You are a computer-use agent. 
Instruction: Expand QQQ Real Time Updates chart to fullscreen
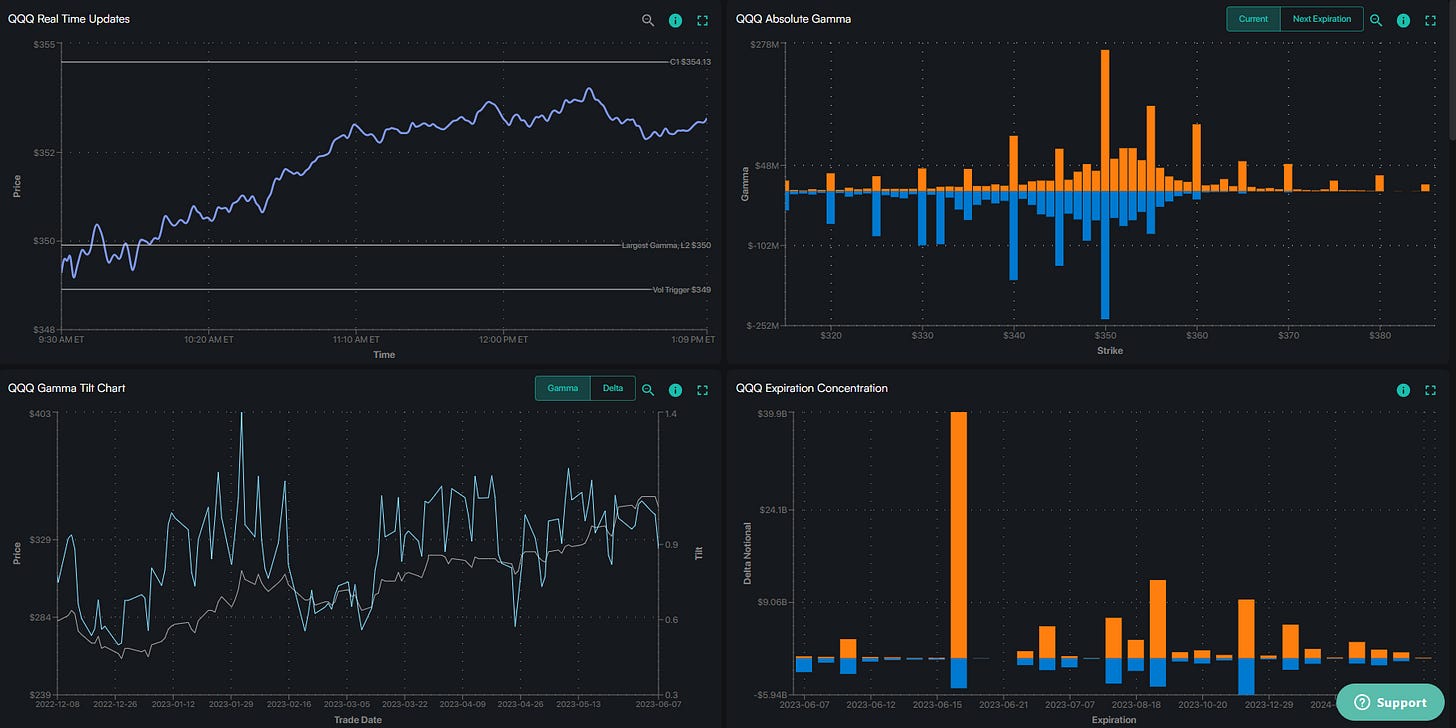[702, 20]
